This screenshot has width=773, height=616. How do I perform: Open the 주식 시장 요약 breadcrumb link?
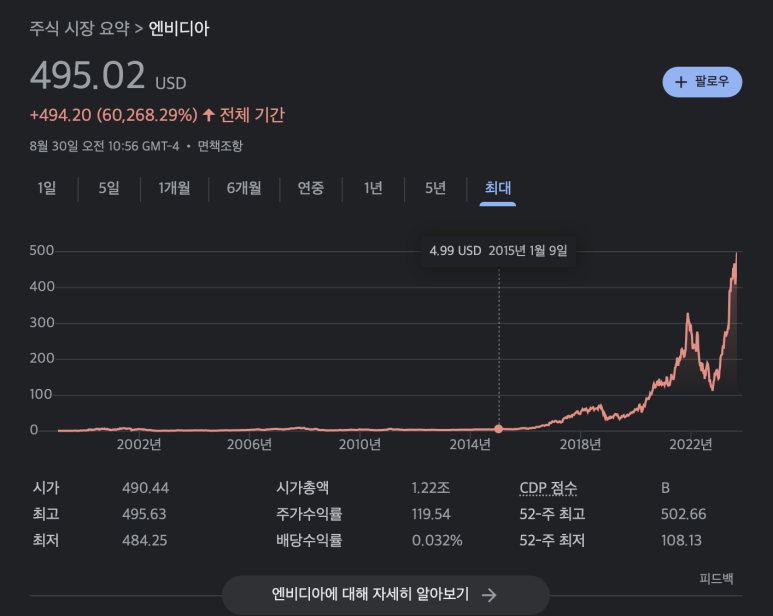[x=79, y=28]
